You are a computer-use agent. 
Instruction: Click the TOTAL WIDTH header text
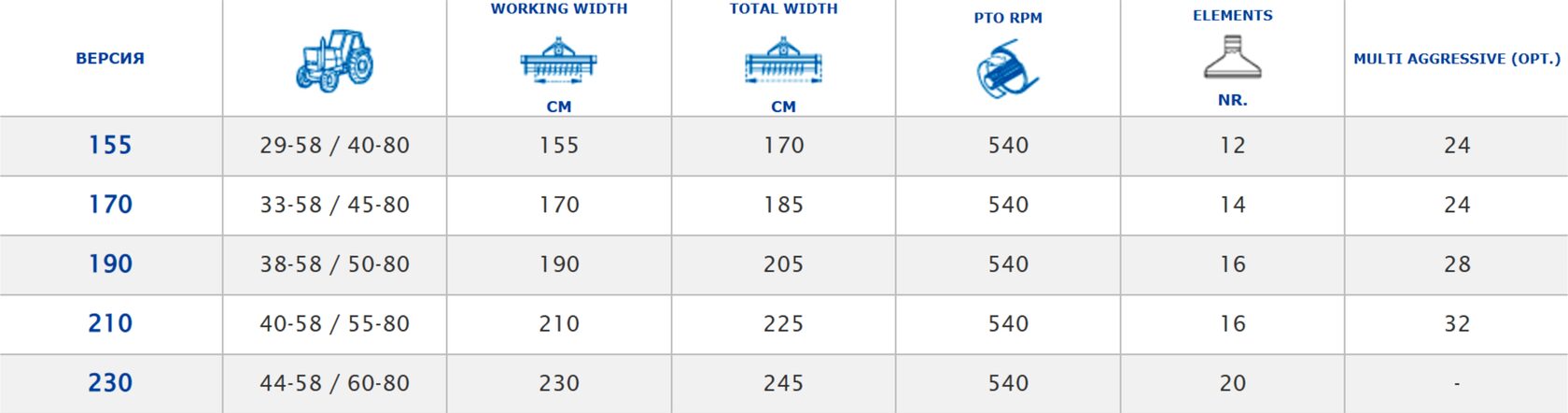783,8
